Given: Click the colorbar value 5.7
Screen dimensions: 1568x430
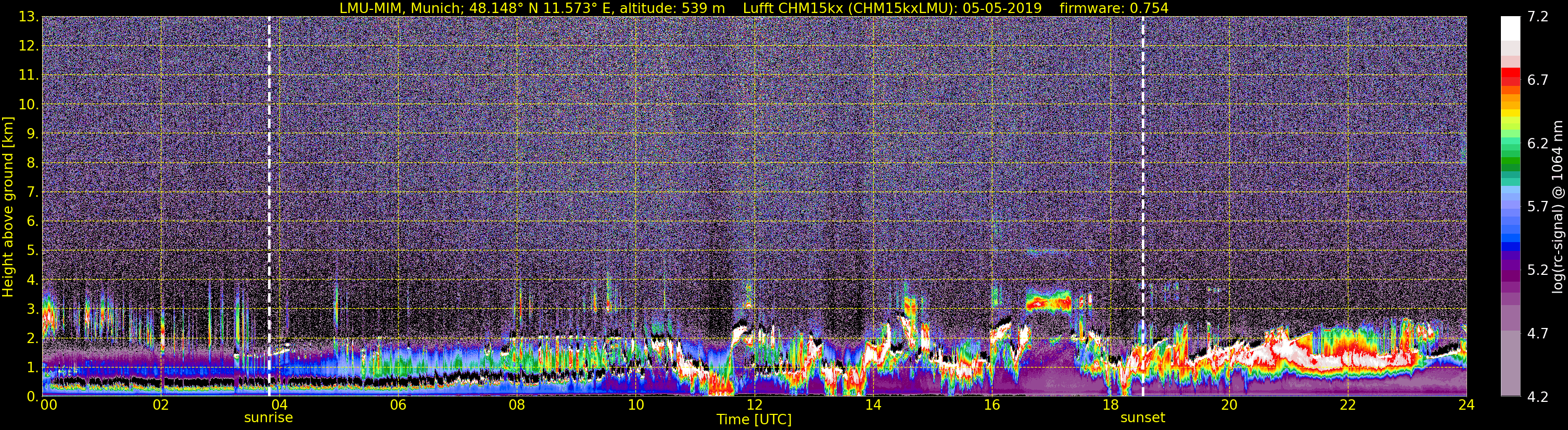Looking at the screenshot, I should coord(1538,207).
